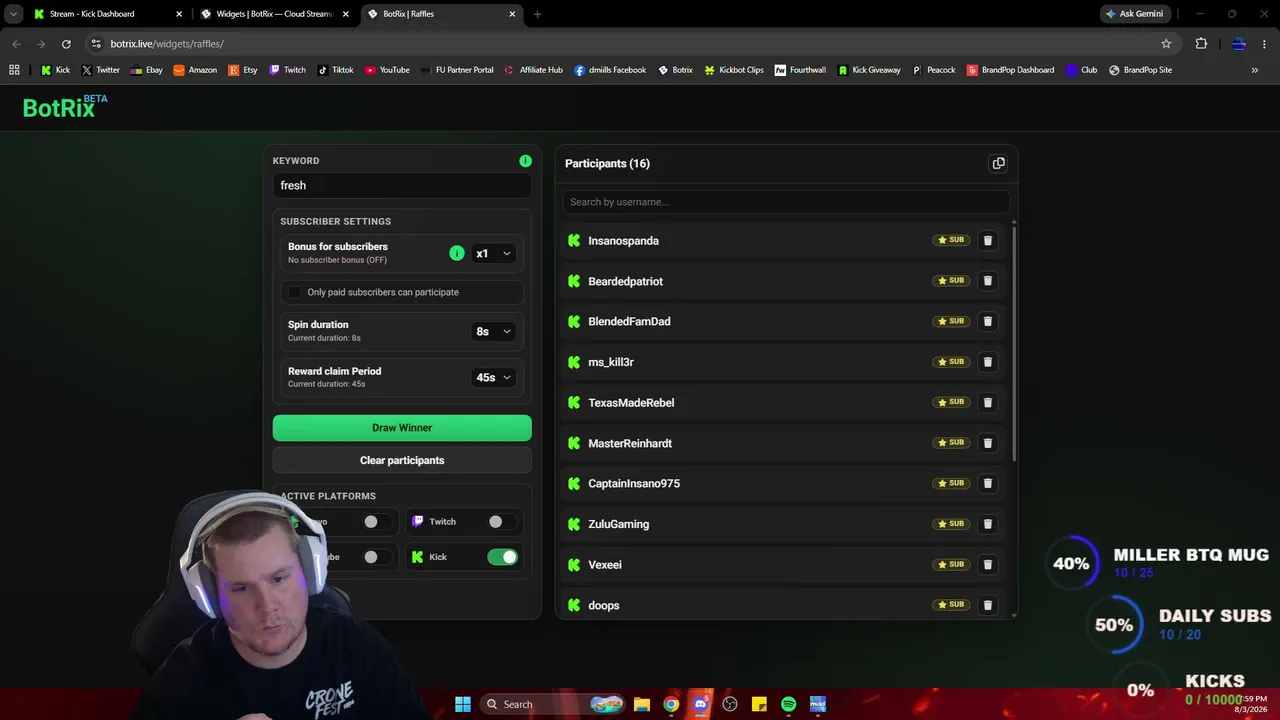Screen dimensions: 1280x720
Task: Select the BotRix | Raffles tab
Action: [440, 14]
